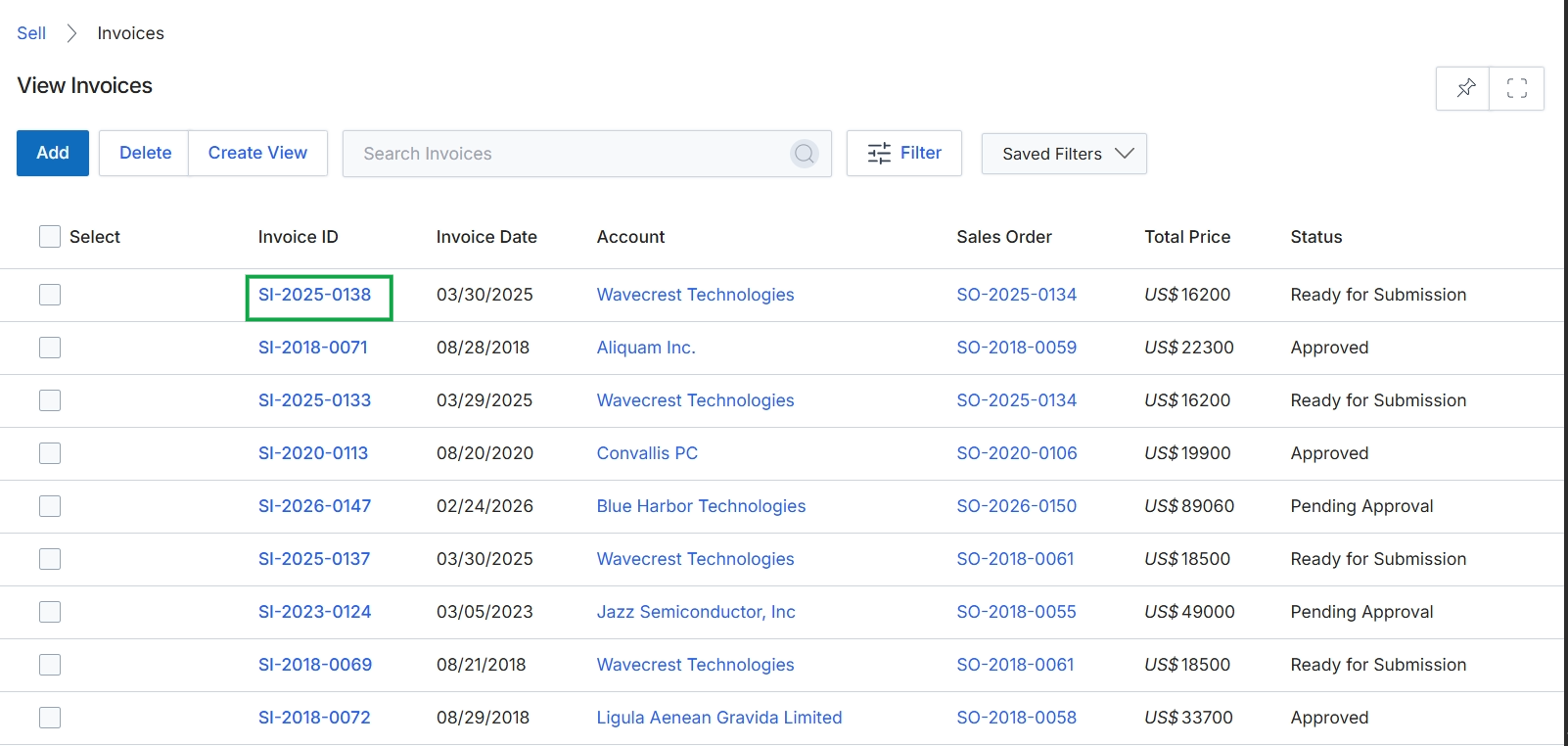
Task: Click the Invoice ID column header
Action: point(298,237)
